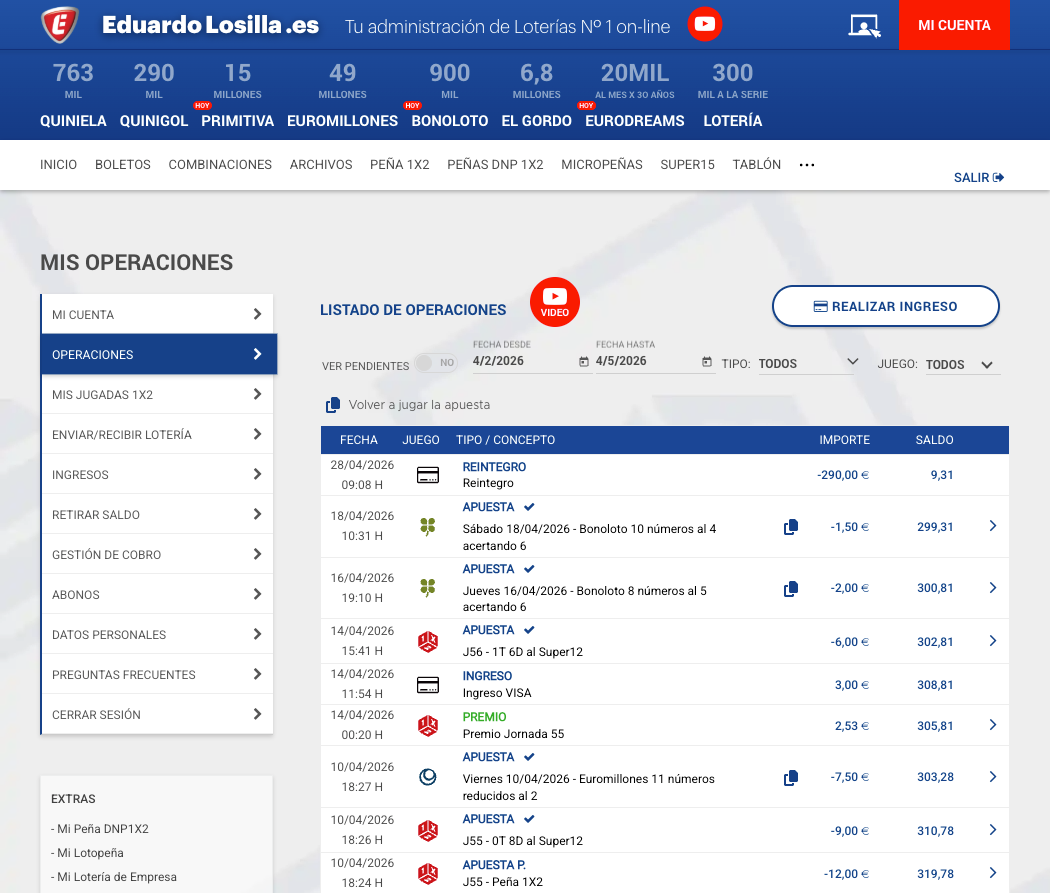Open the SUPER15 menu item
This screenshot has height=893, width=1050.
(x=688, y=165)
